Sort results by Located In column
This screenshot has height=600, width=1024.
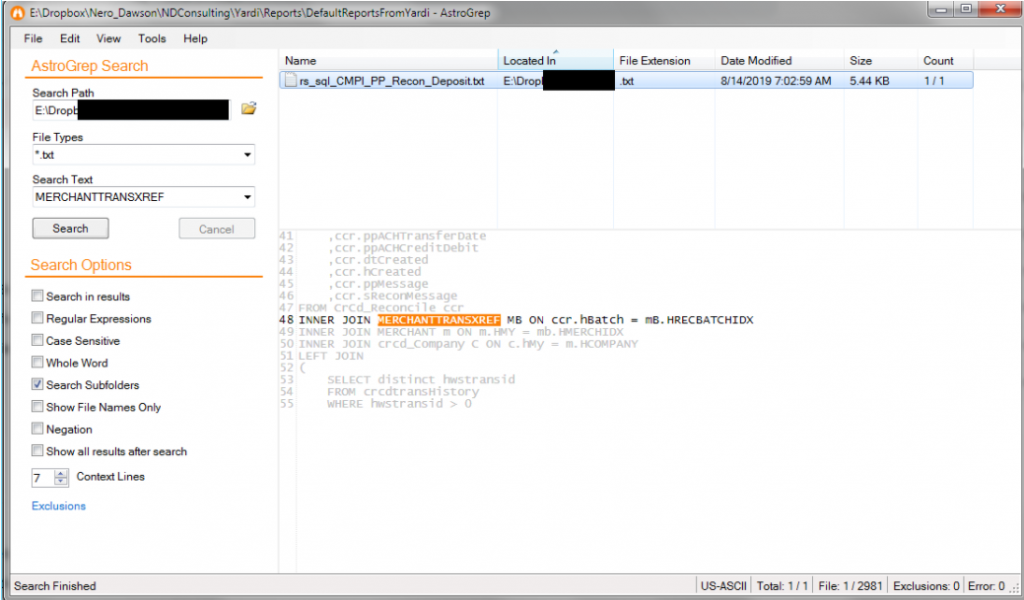tap(556, 61)
